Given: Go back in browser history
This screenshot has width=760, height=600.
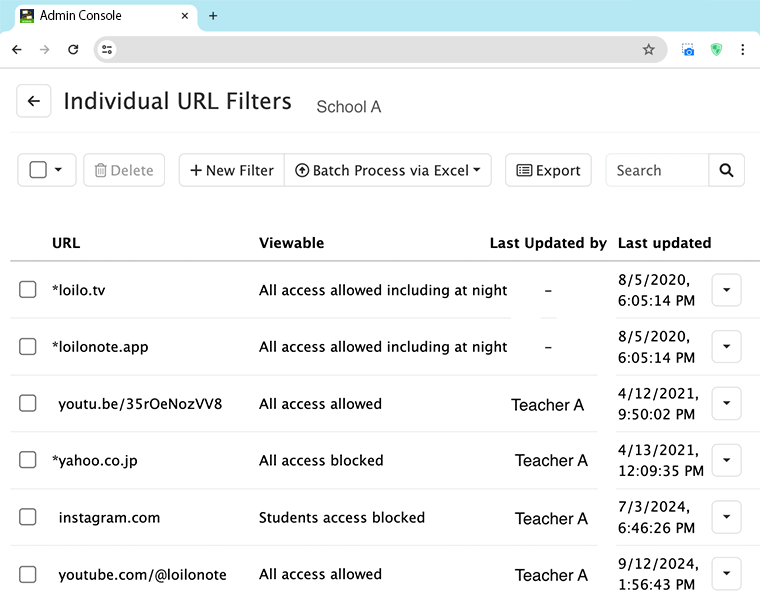Looking at the screenshot, I should (x=17, y=49).
